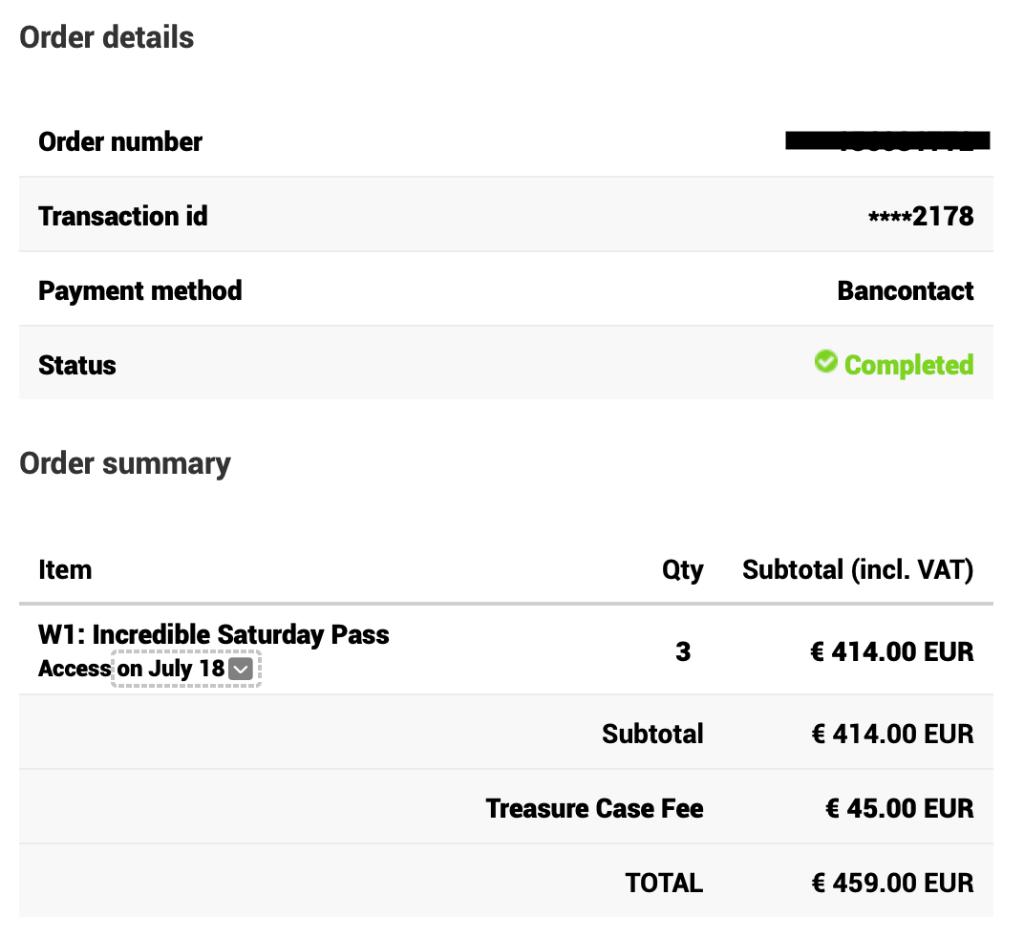The image size is (1024, 938).
Task: Select the Subtotal (incl. VAT) column header
Action: pyautogui.click(x=855, y=567)
